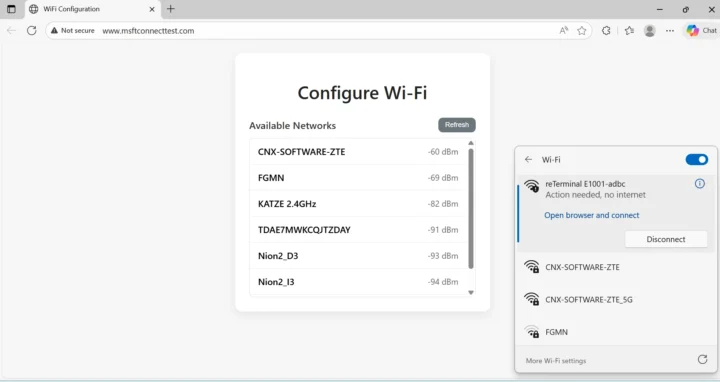Add this page to favorites
Screen dimensions: 720x382
coord(582,31)
